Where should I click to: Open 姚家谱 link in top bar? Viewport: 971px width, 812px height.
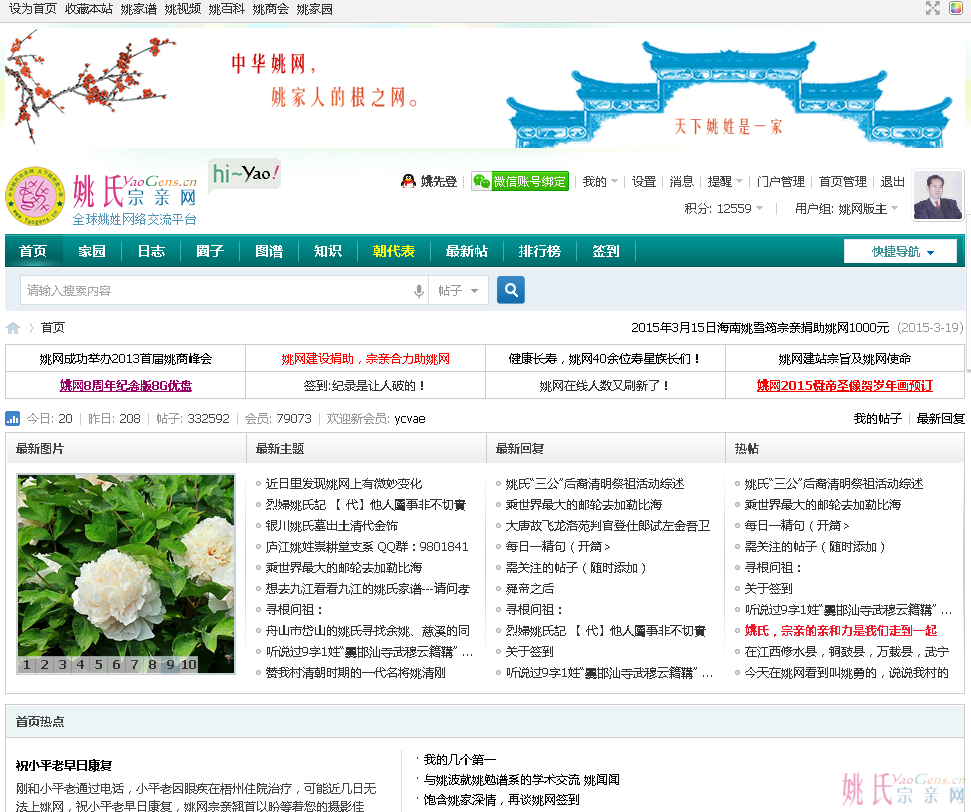139,9
